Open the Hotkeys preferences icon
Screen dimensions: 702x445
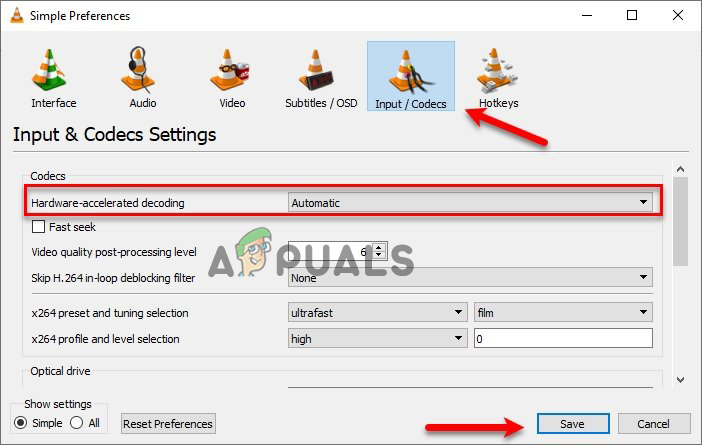click(x=497, y=70)
